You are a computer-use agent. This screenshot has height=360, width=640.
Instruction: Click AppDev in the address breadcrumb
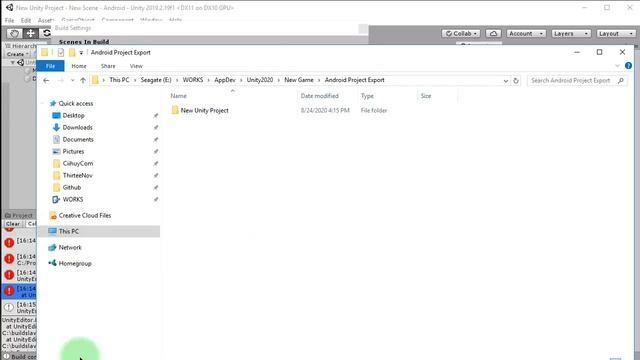coord(225,80)
